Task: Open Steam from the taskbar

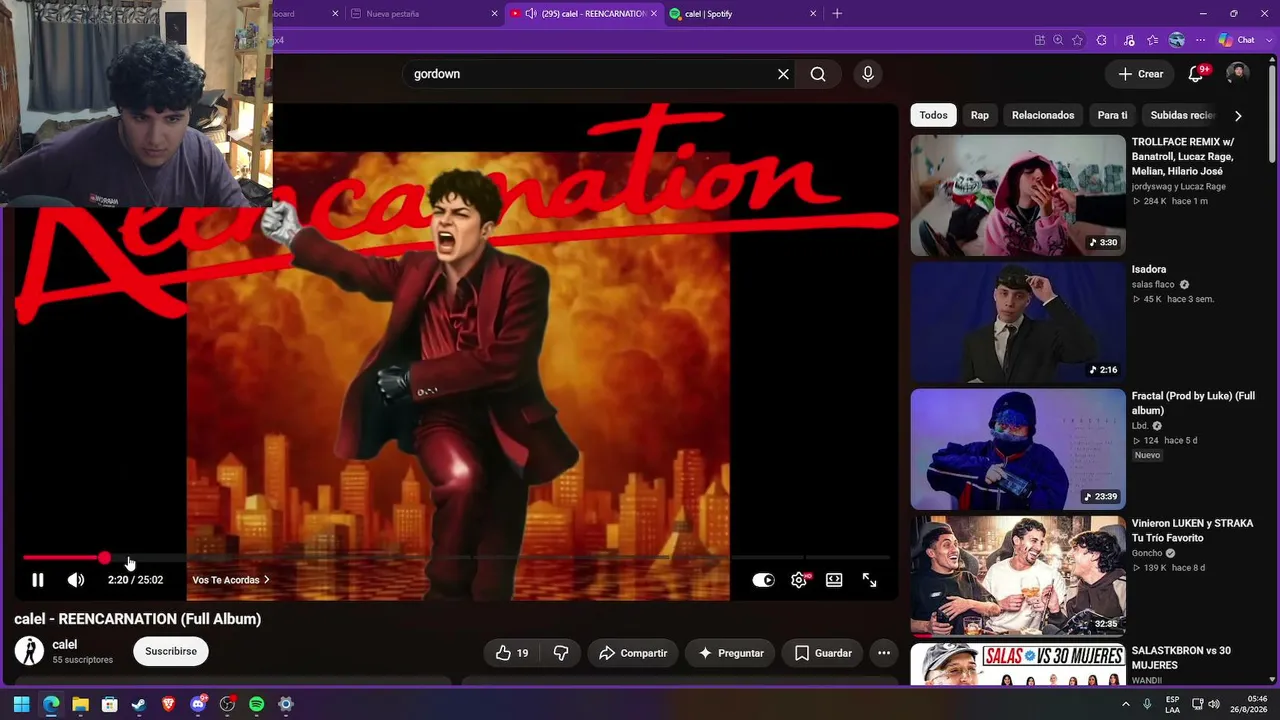Action: [139, 705]
